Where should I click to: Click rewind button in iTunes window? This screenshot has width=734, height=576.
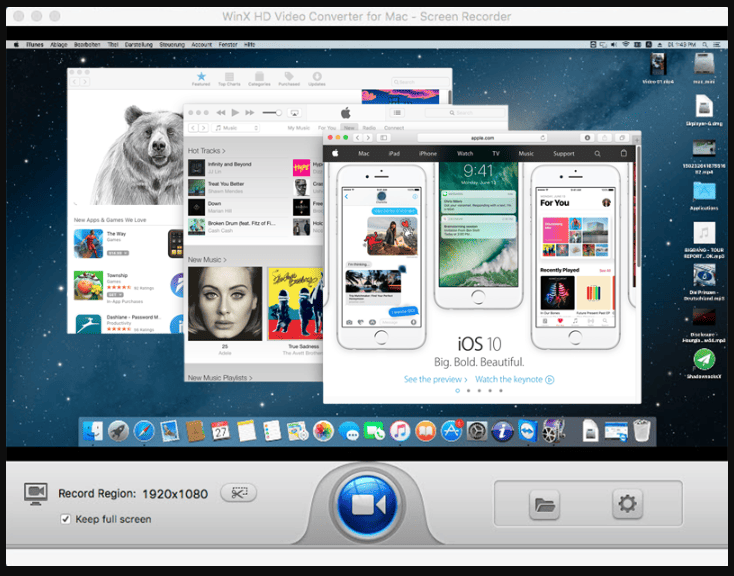(x=220, y=112)
